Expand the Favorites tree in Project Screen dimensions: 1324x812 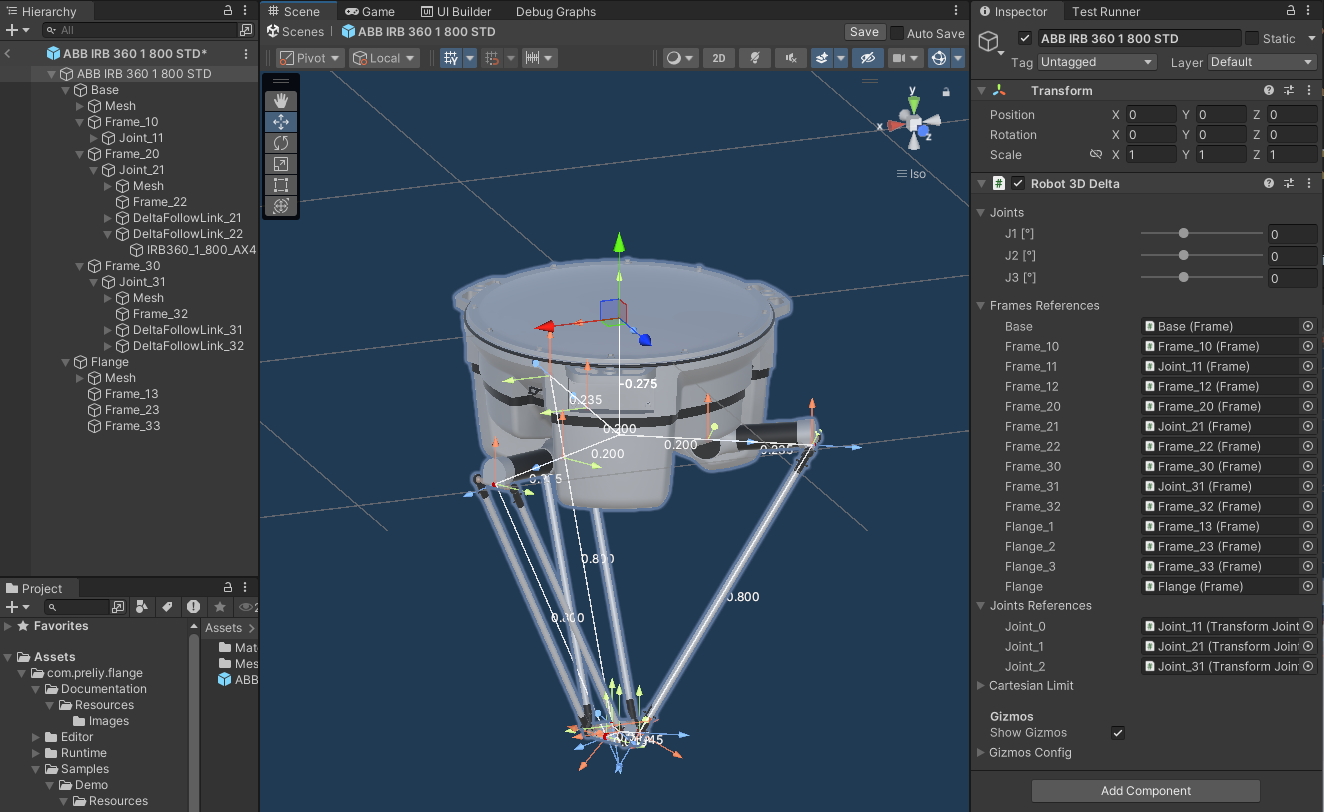tap(8, 626)
